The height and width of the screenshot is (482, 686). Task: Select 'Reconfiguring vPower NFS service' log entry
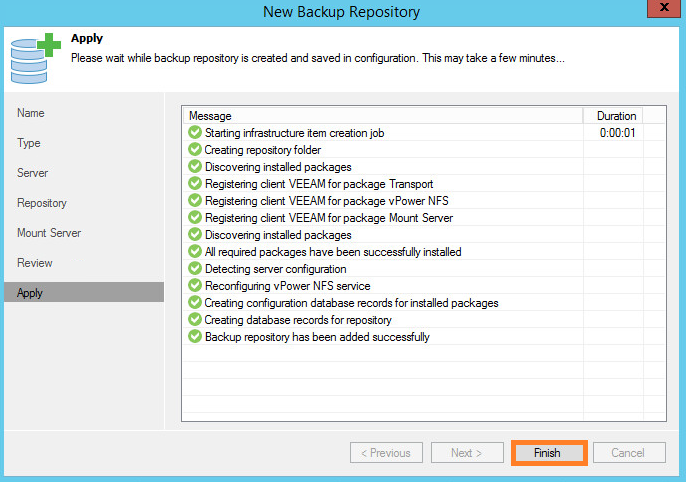[x=287, y=286]
